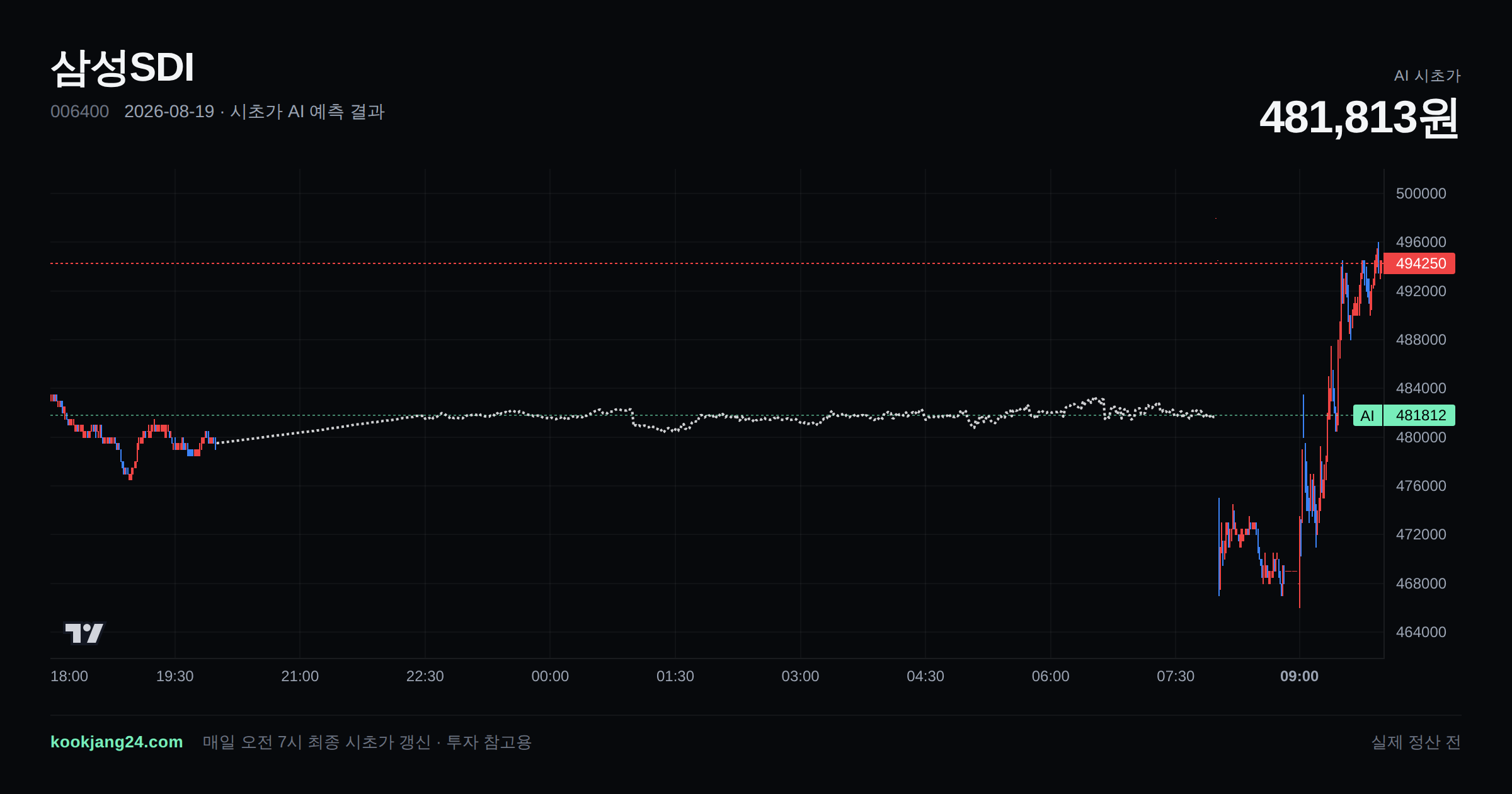Screen dimensions: 1512x794
Task: Click the 01:30 time axis label
Action: coord(675,676)
